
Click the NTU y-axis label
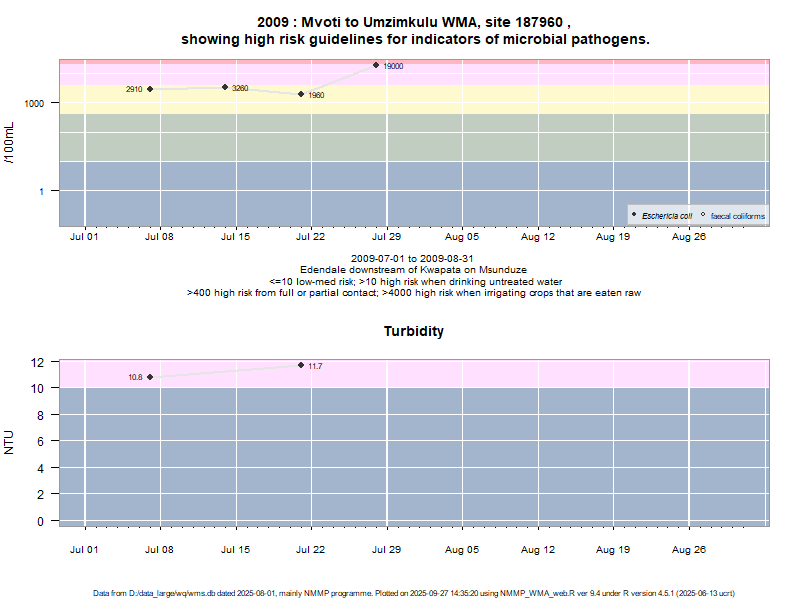click(x=10, y=441)
